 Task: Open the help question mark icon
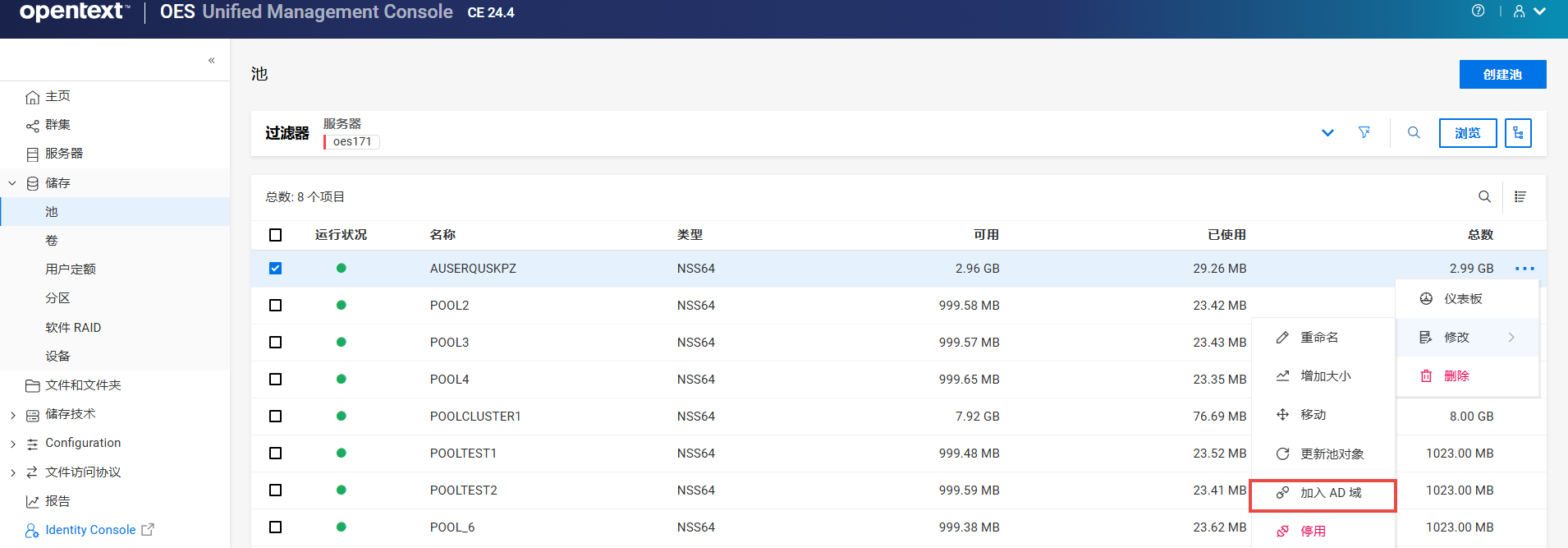[x=1478, y=12]
